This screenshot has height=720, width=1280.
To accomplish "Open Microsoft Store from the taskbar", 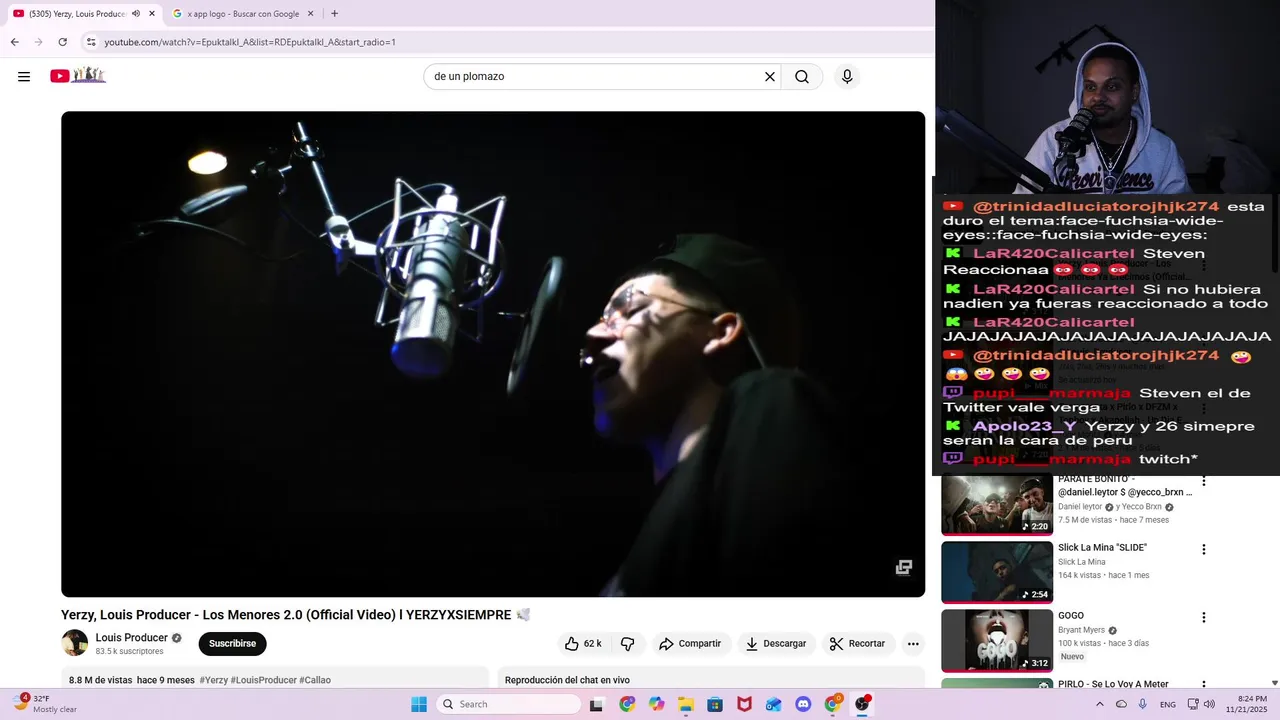I will (715, 704).
